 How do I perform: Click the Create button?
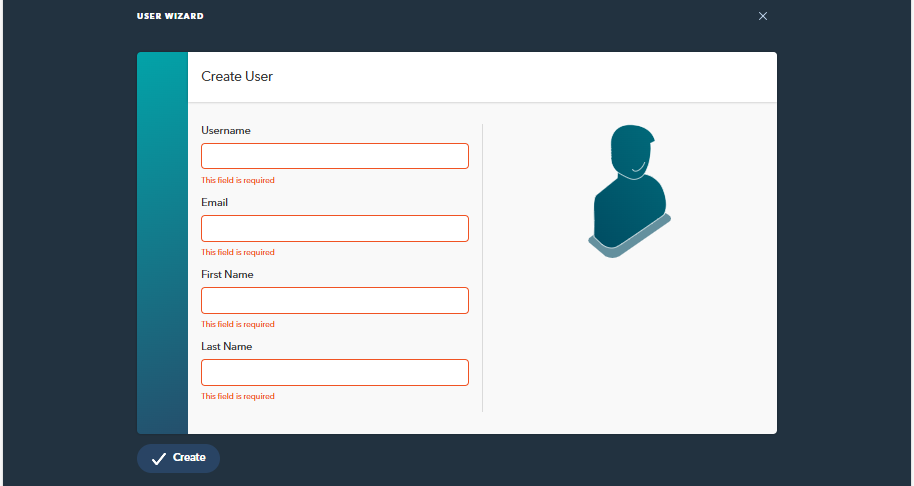(178, 458)
